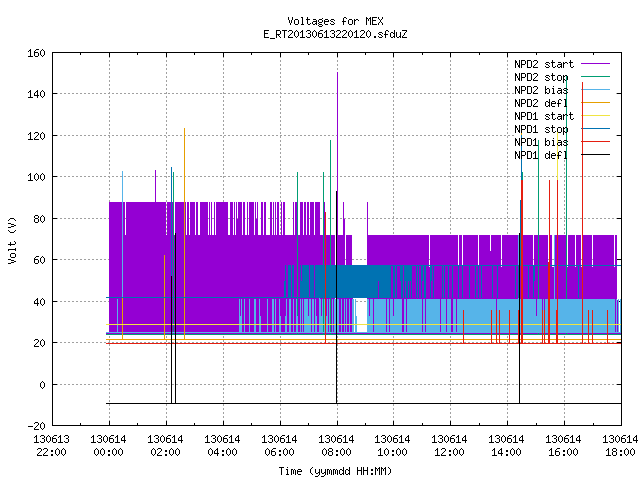Click the y-axis tick value 0
Screen dimensions: 640x480
[42, 385]
